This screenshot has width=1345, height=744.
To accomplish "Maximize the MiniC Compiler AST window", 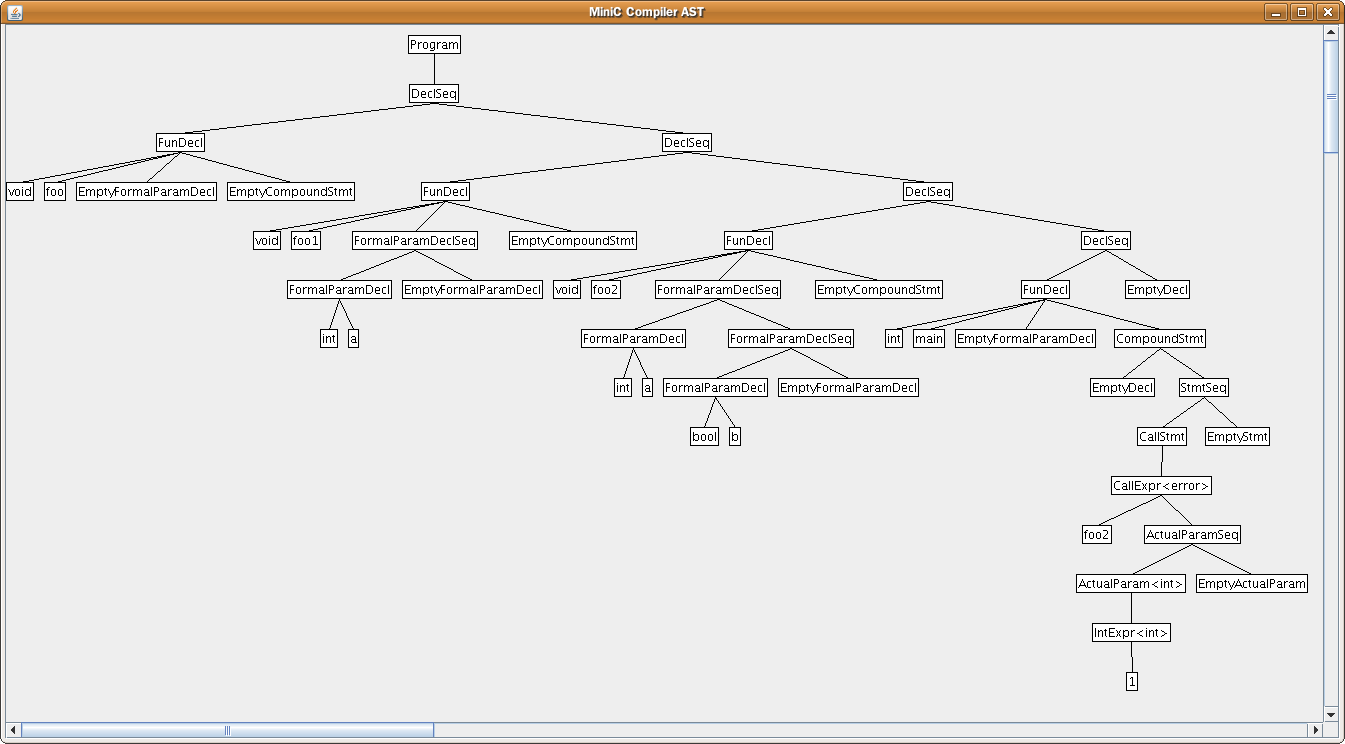I will pyautogui.click(x=1301, y=12).
